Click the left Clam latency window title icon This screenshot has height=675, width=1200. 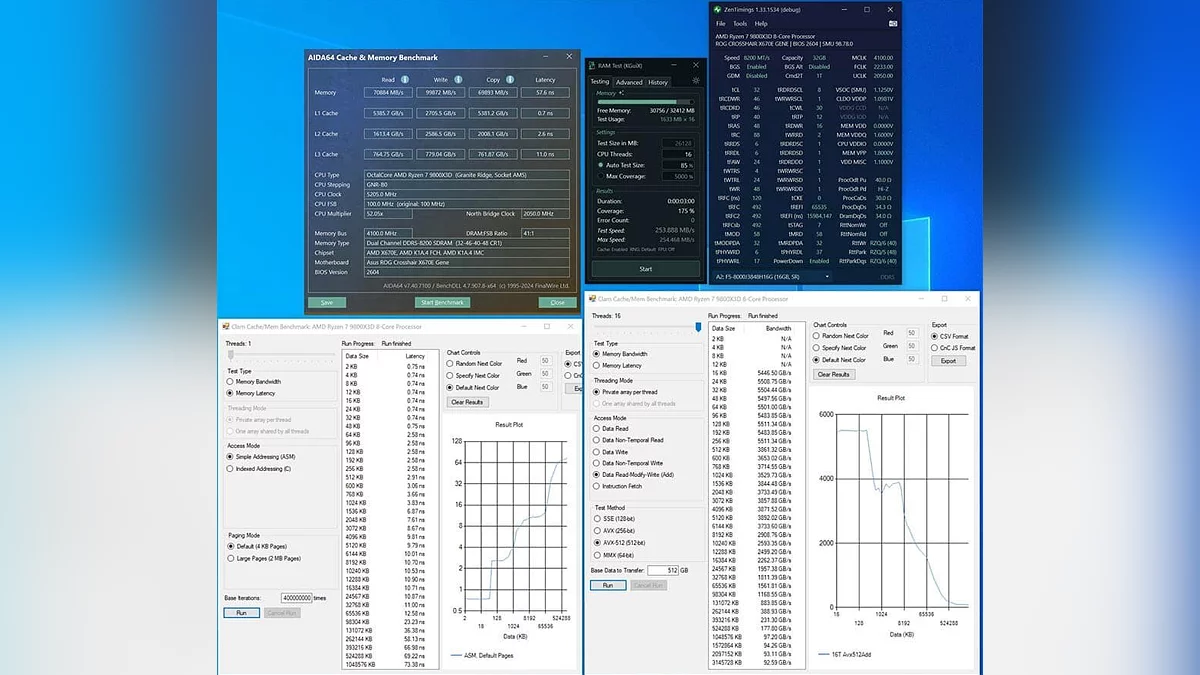click(226, 326)
